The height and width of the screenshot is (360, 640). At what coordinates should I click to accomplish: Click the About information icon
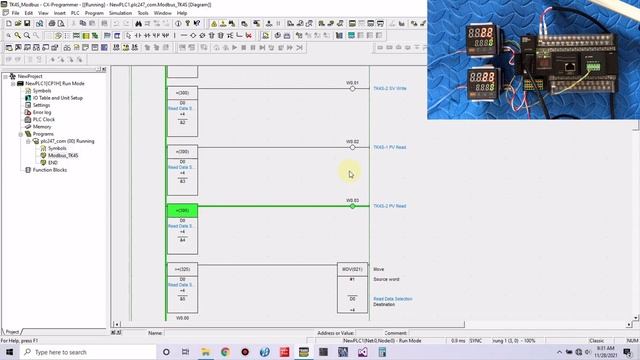click(178, 24)
